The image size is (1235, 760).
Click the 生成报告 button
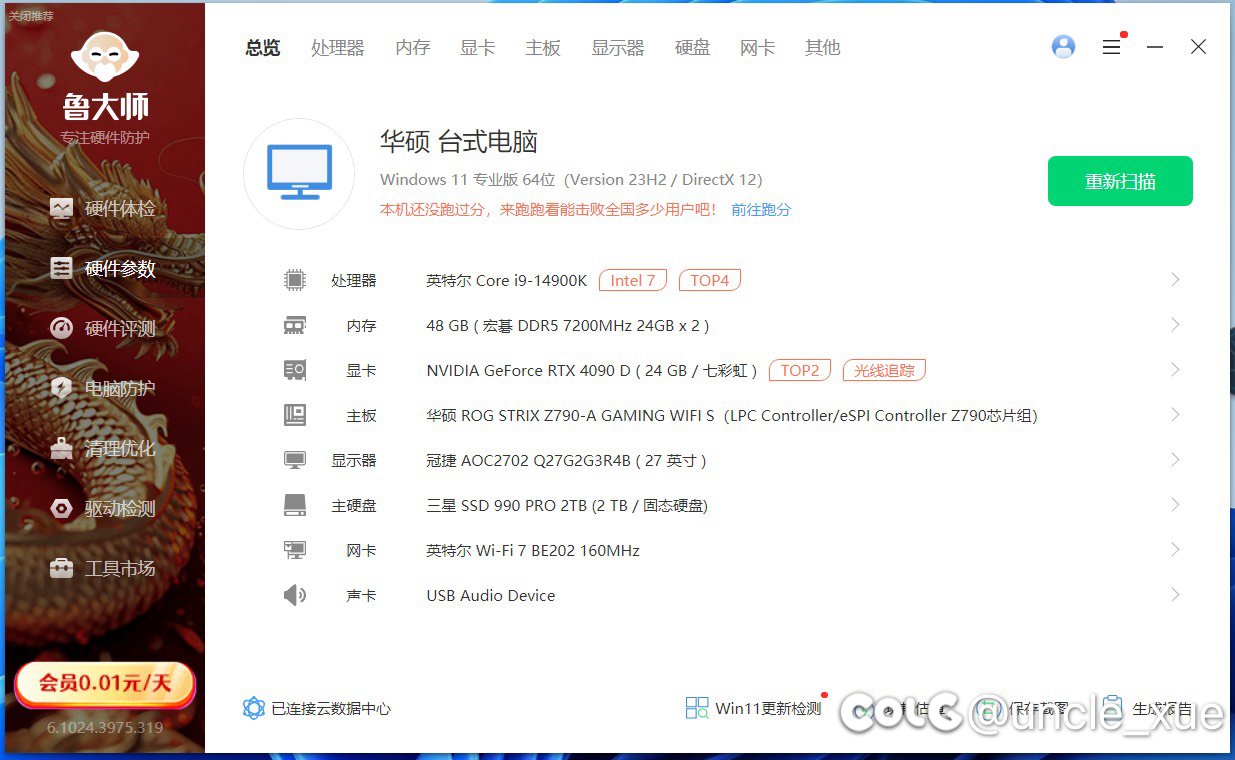click(1149, 709)
